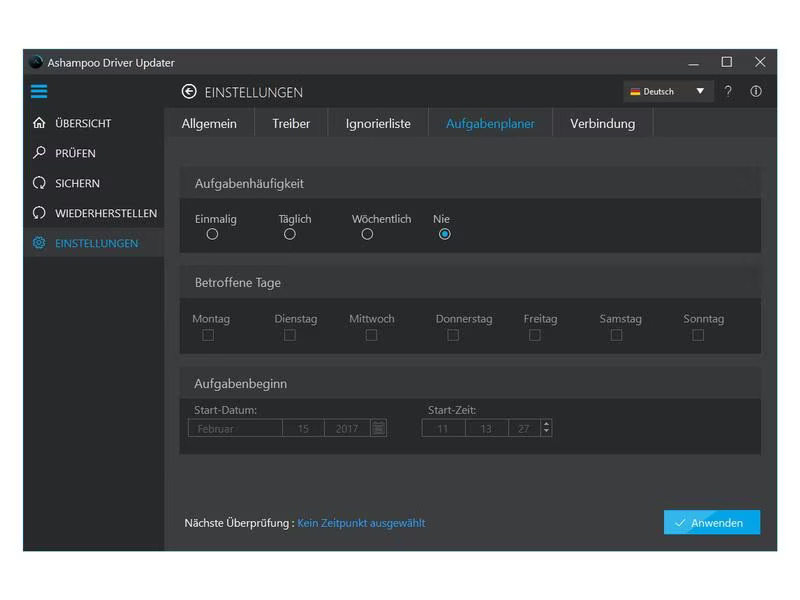The height and width of the screenshot is (600, 800).
Task: Click the Ashampoo Driver Updater logo icon
Action: [x=36, y=62]
